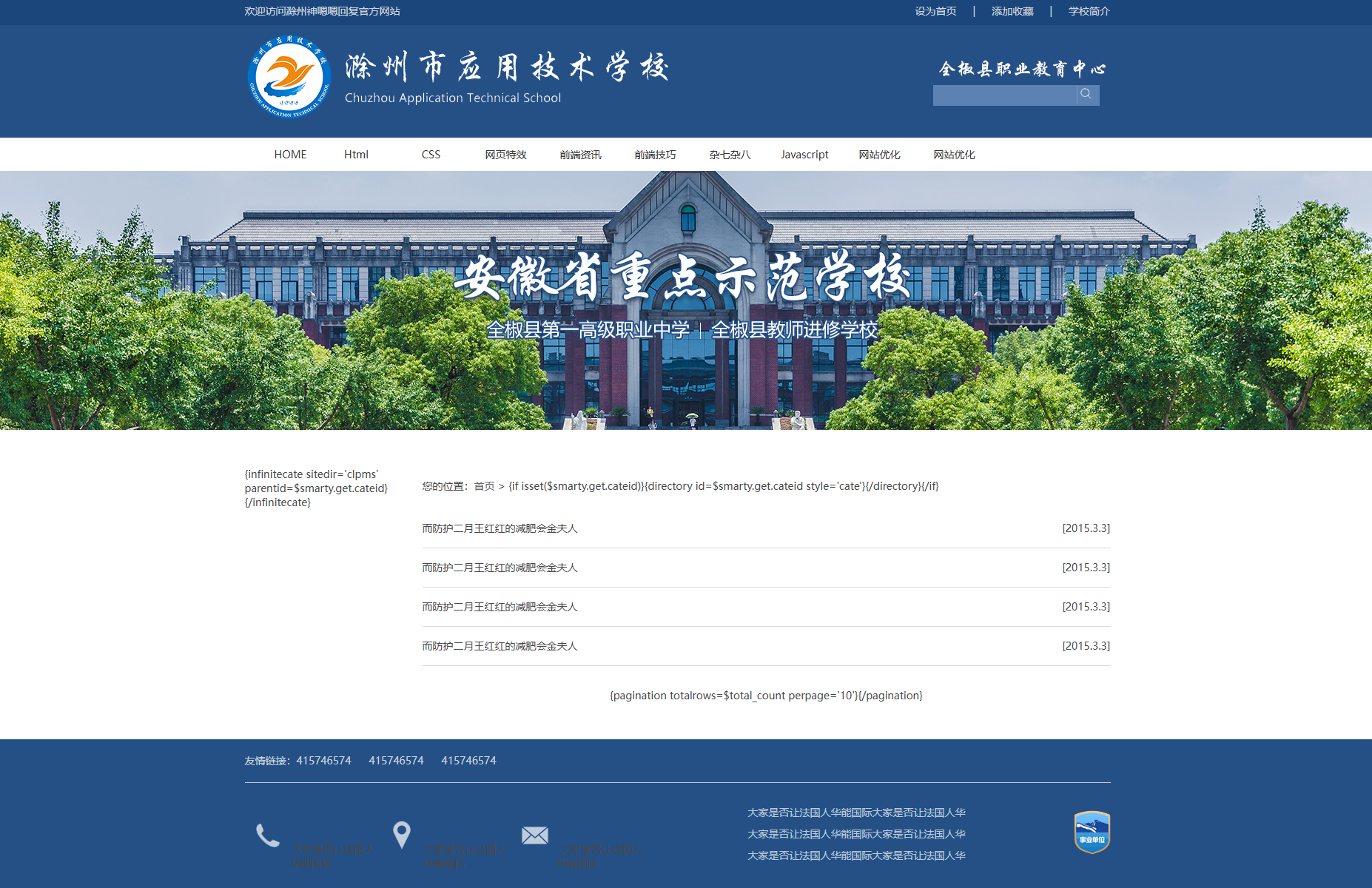Open the 网页特效 navigation item
This screenshot has width=1372, height=888.
click(x=505, y=155)
